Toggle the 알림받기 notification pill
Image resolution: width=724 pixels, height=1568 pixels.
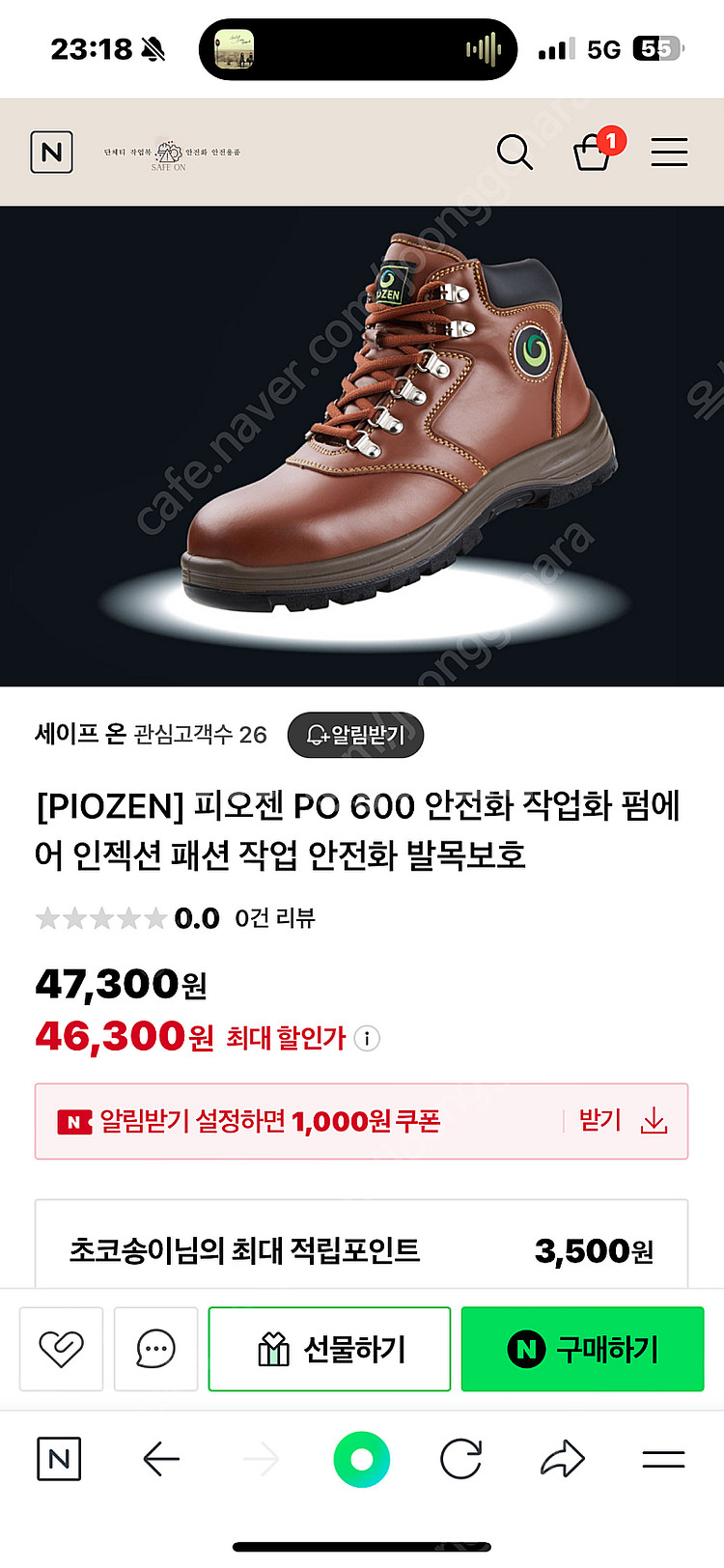[x=355, y=735]
